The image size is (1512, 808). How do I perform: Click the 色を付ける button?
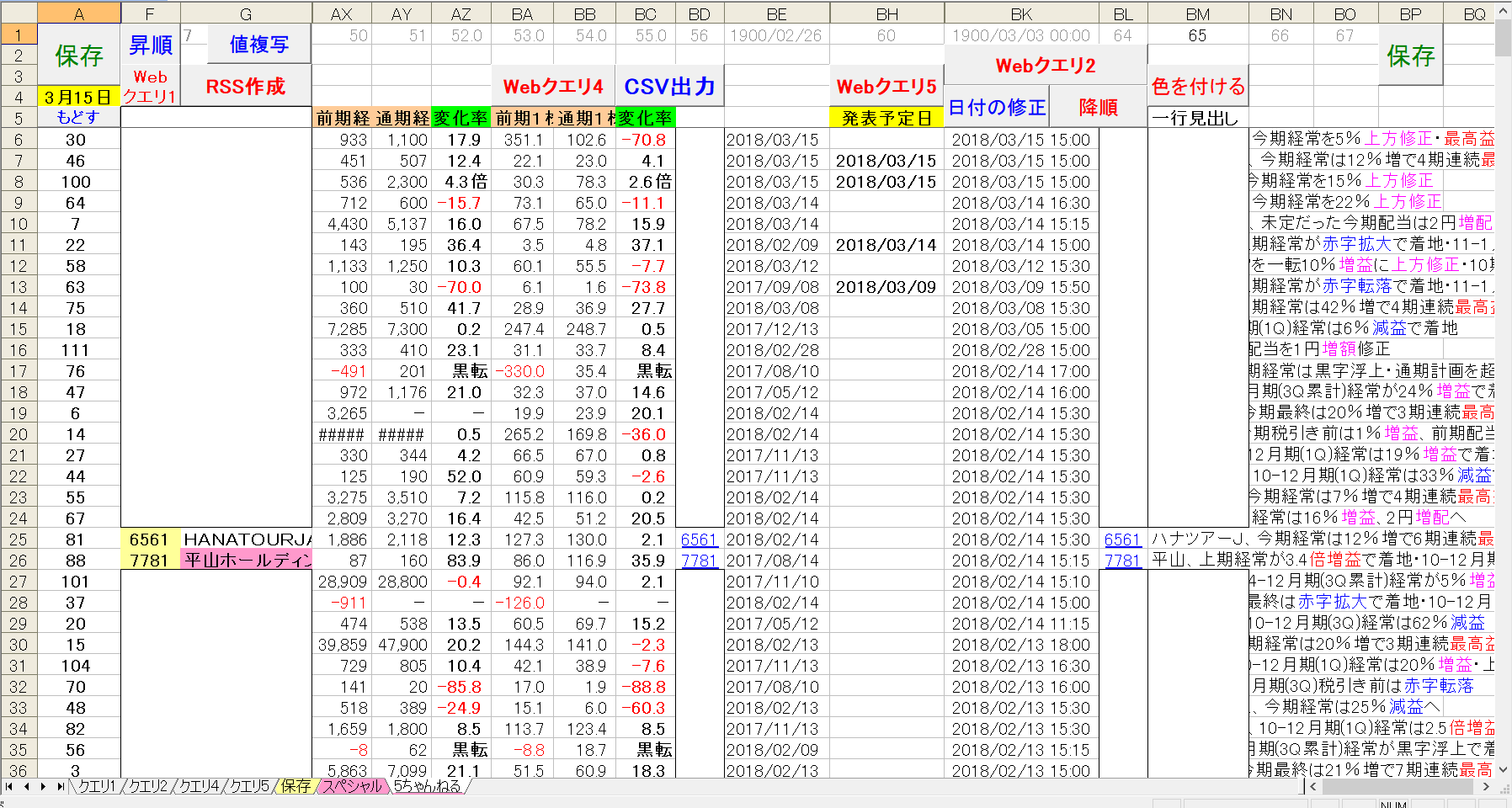(x=1198, y=87)
